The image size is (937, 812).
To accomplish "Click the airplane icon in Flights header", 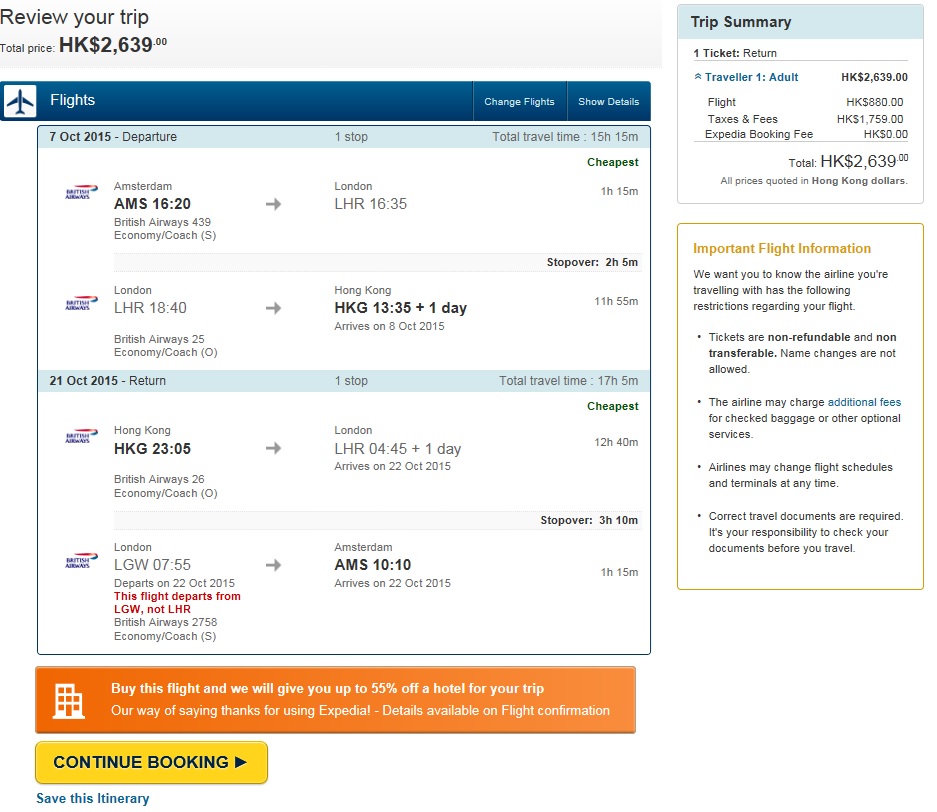I will click(x=20, y=100).
